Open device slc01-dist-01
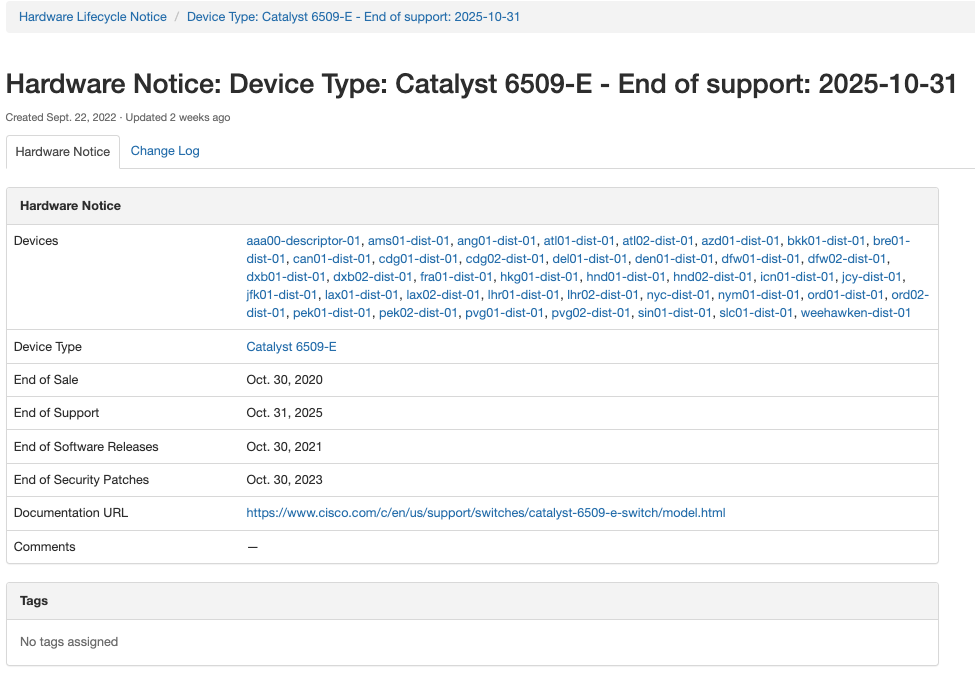This screenshot has height=674, width=975. tap(756, 313)
